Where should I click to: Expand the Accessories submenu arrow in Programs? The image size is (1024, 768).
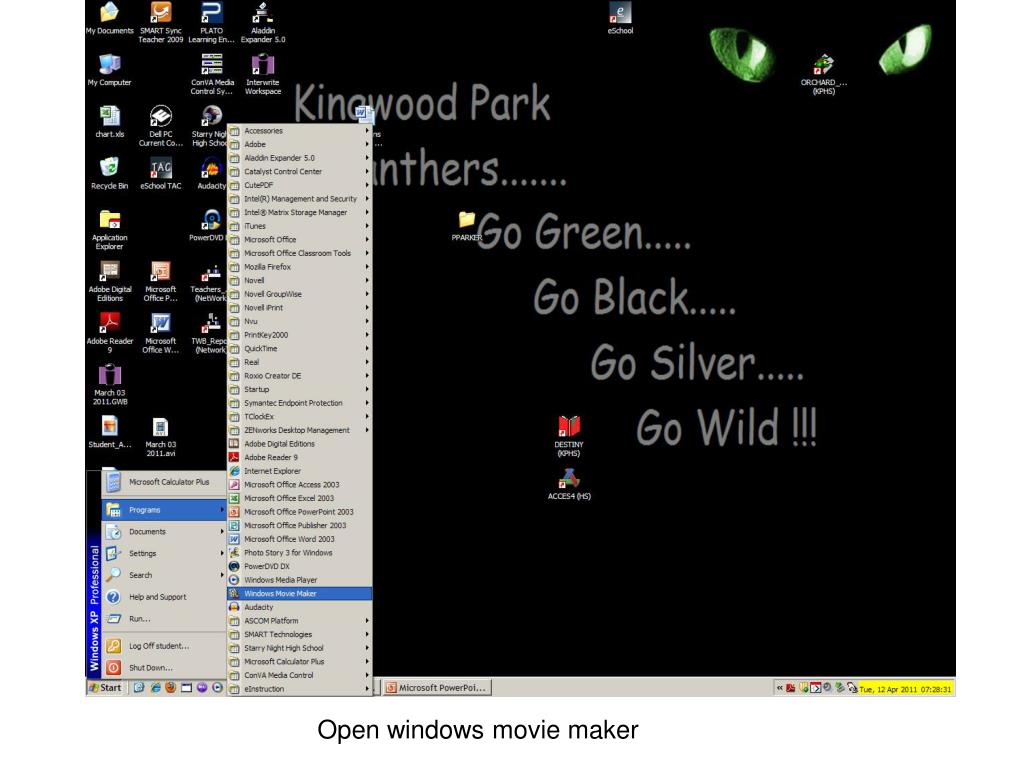(367, 131)
